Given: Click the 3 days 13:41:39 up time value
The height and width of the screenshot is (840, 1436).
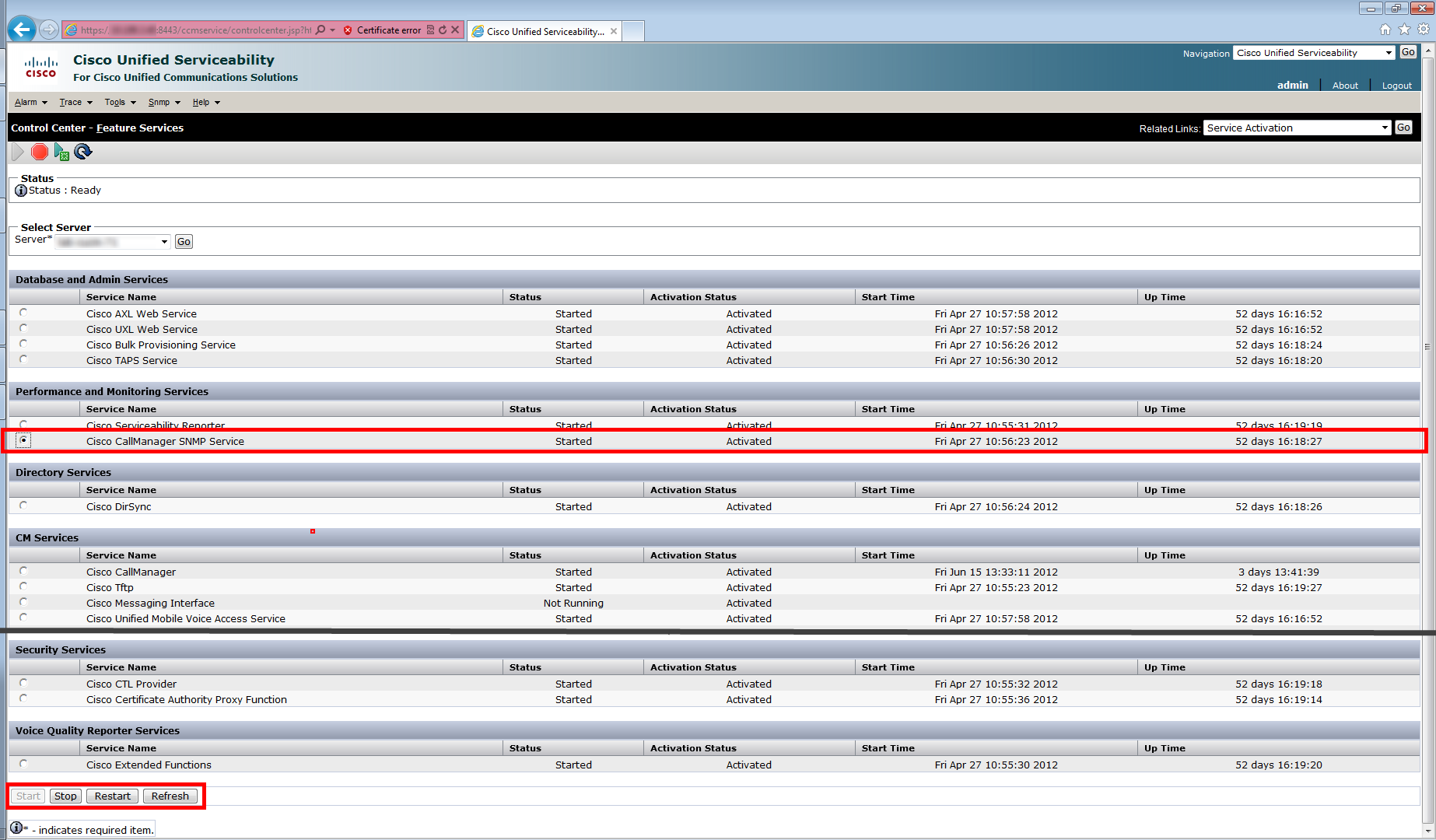Looking at the screenshot, I should click(1279, 572).
